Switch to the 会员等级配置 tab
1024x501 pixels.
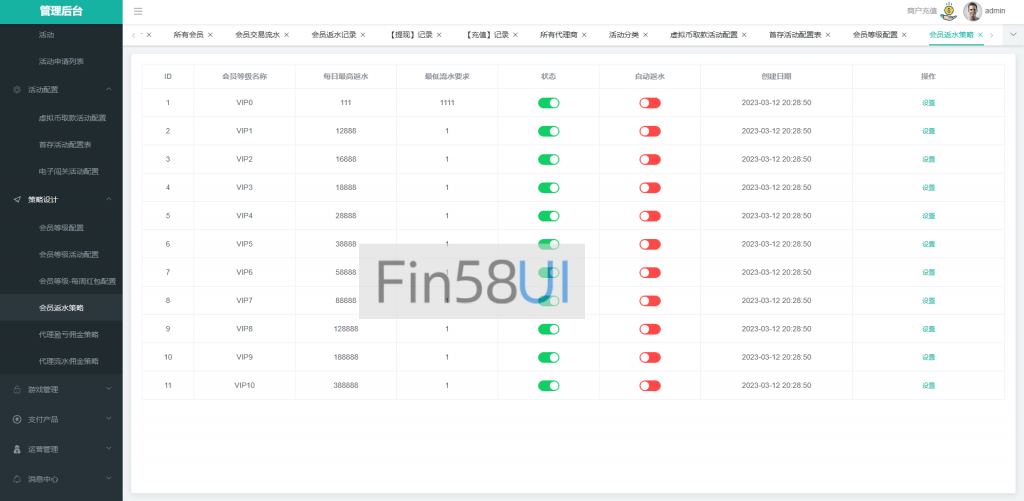pyautogui.click(x=875, y=35)
